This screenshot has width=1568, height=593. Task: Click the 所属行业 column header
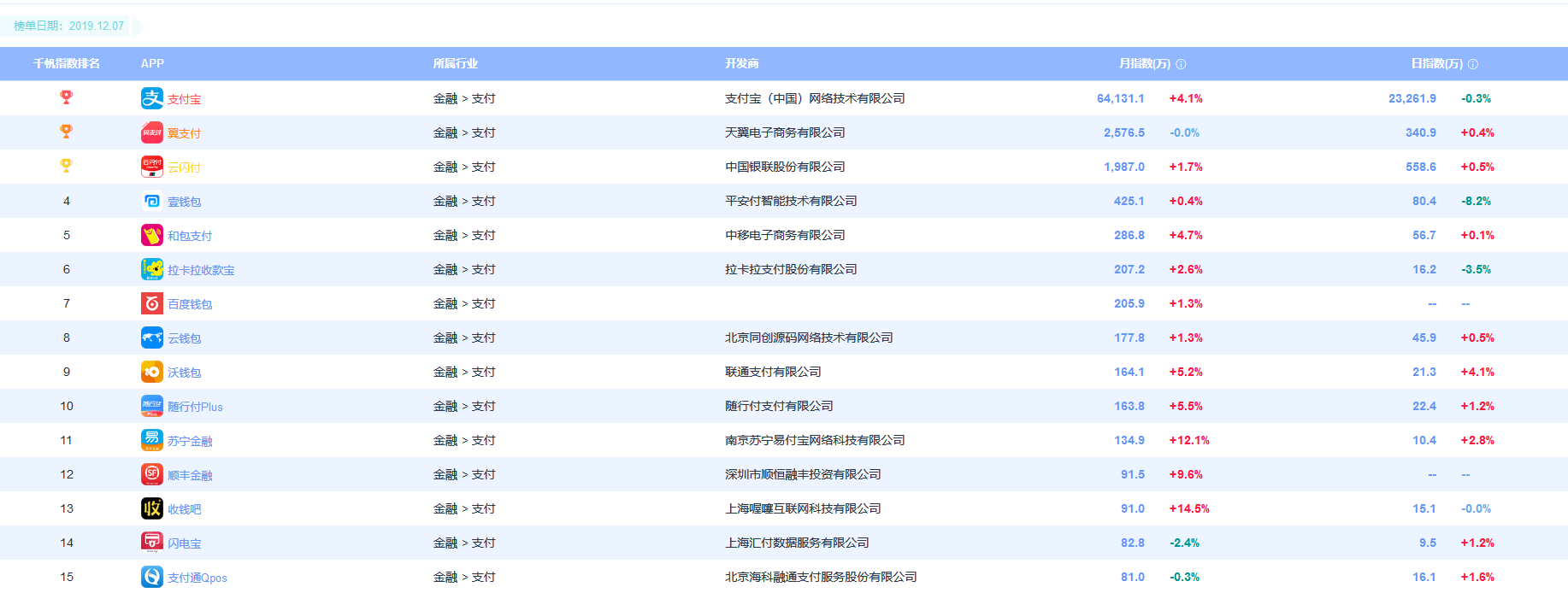click(x=456, y=64)
